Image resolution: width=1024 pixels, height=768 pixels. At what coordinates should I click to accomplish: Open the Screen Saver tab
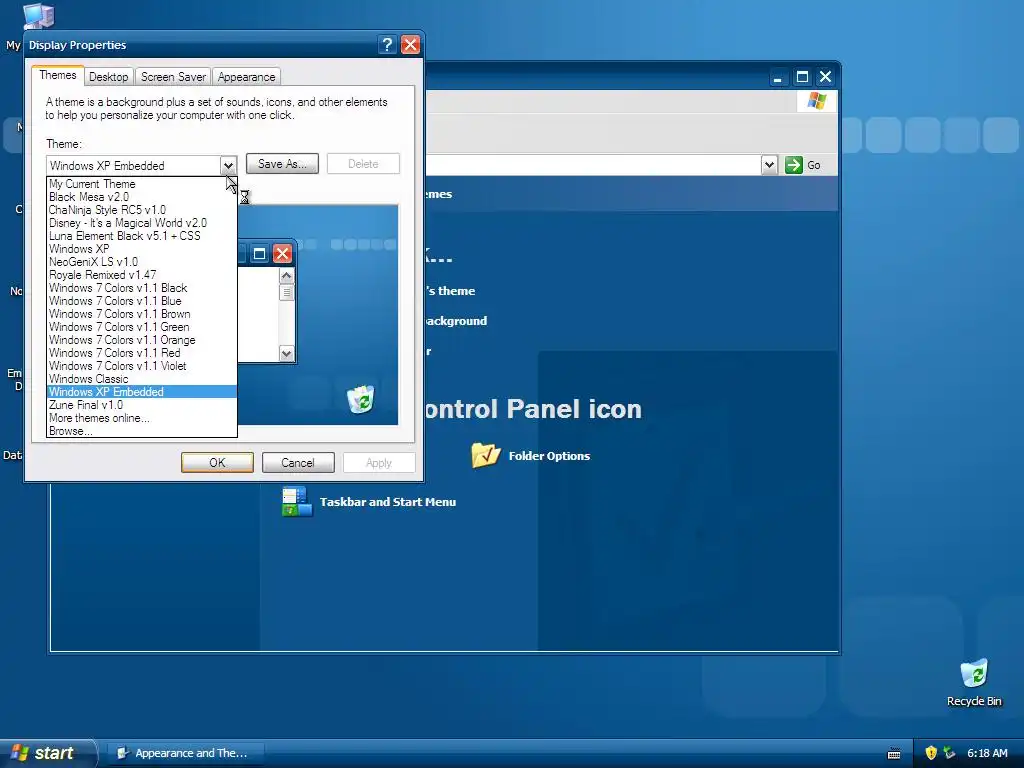[x=173, y=77]
